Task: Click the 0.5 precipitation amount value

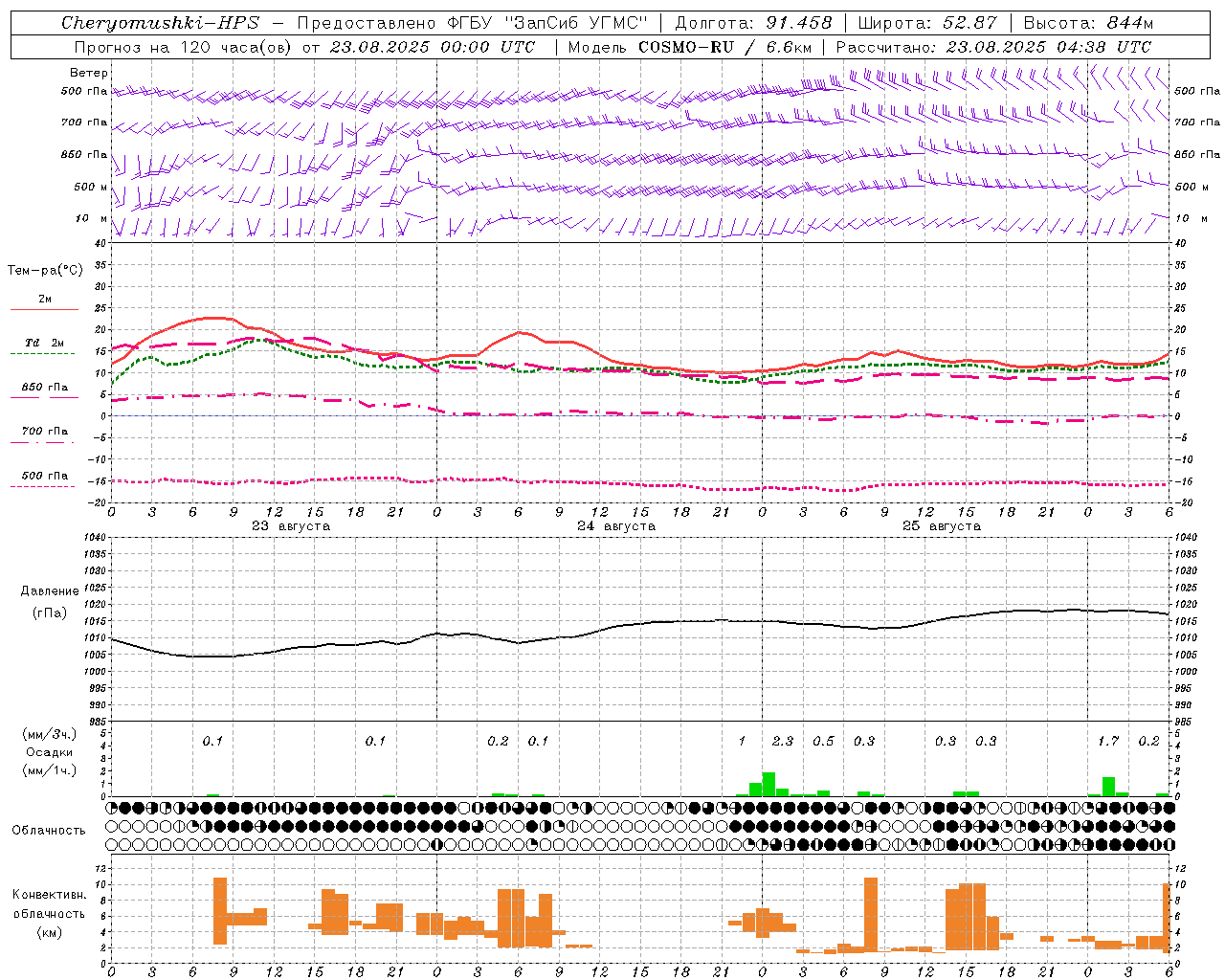Action: (x=823, y=742)
